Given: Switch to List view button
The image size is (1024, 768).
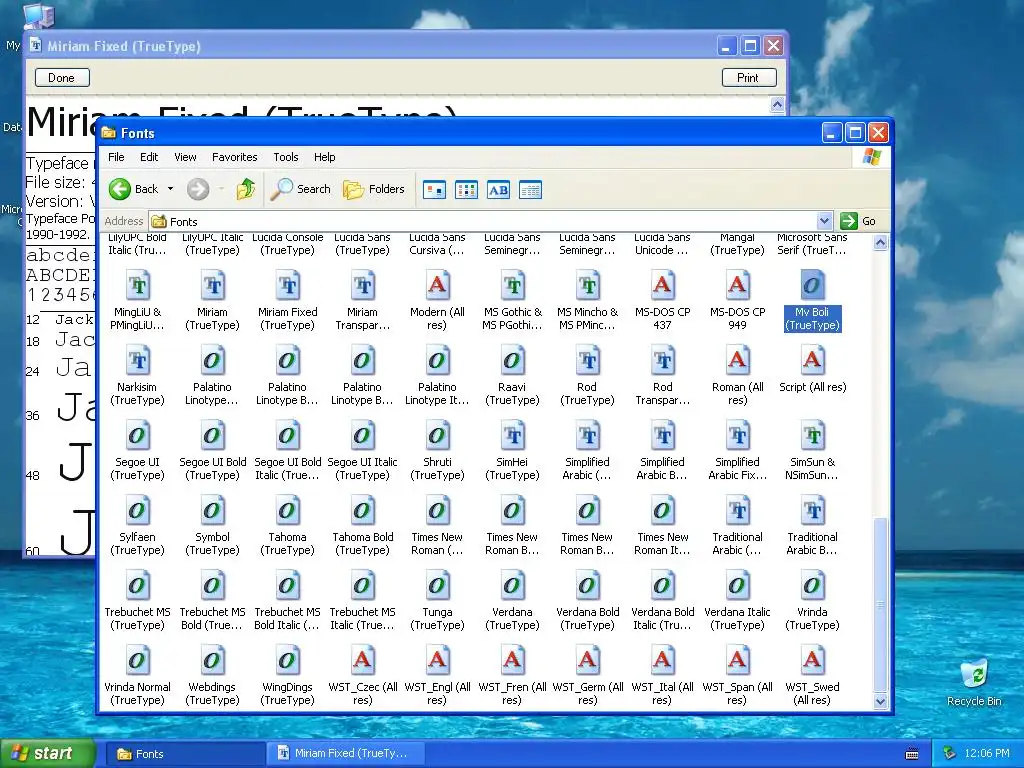Looking at the screenshot, I should coord(466,190).
